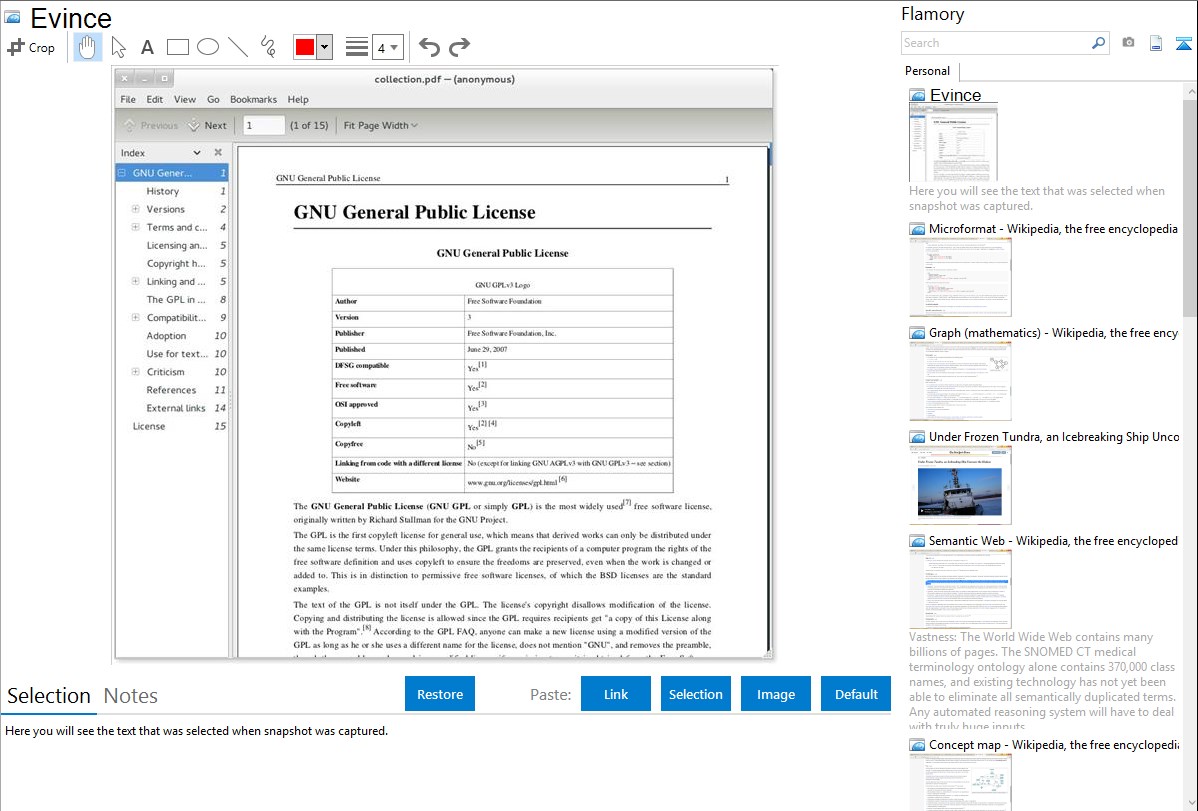Undo the last annotation
This screenshot has width=1198, height=811.
[429, 47]
